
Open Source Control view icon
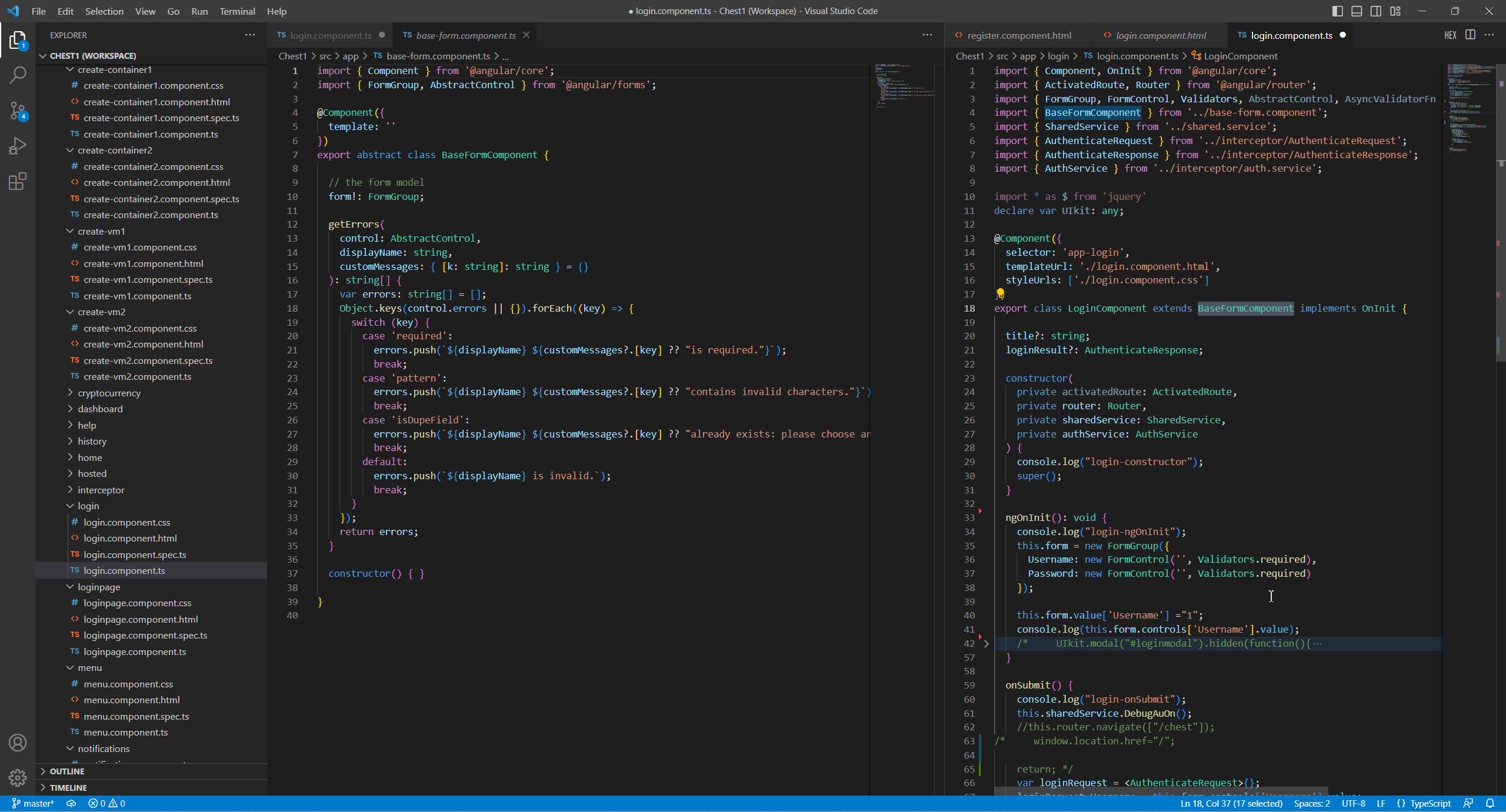coord(18,111)
